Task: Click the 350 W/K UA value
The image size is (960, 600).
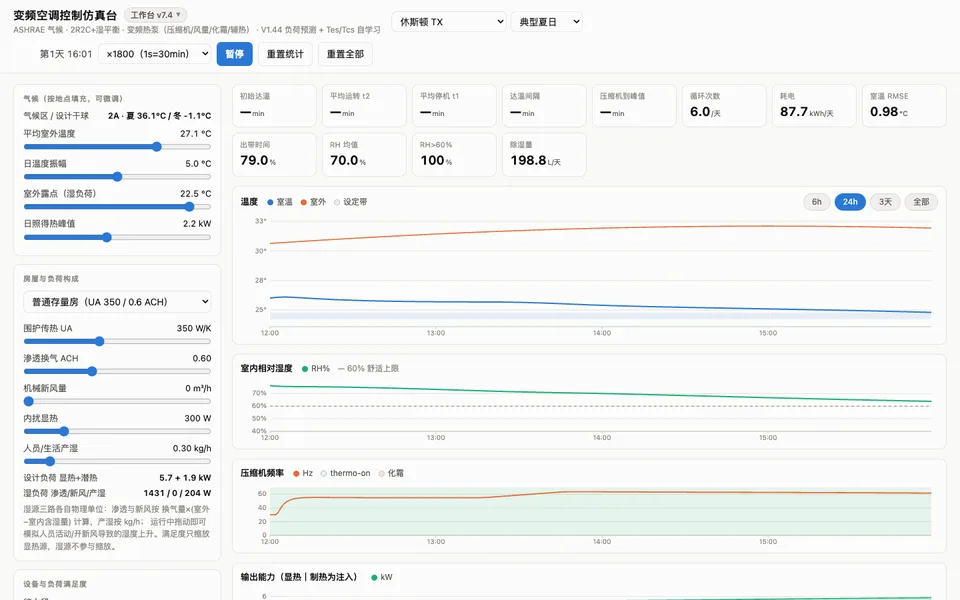Action: pyautogui.click(x=193, y=328)
